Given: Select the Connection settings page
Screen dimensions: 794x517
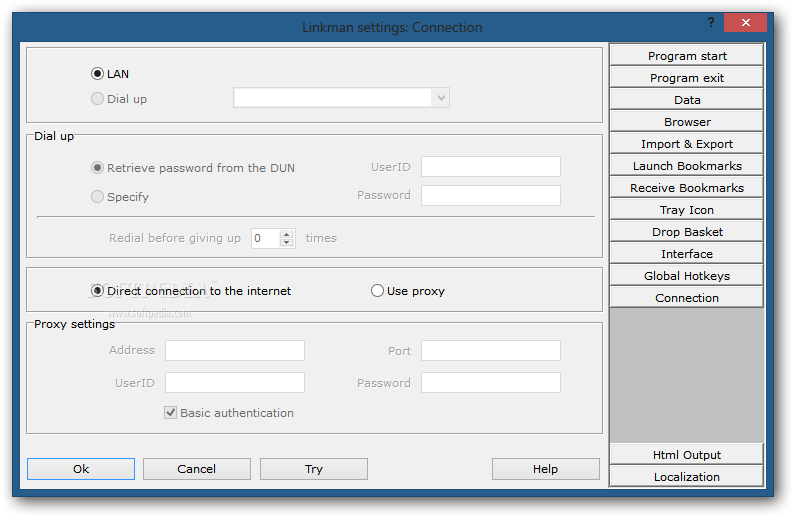Looking at the screenshot, I should coord(687,298).
